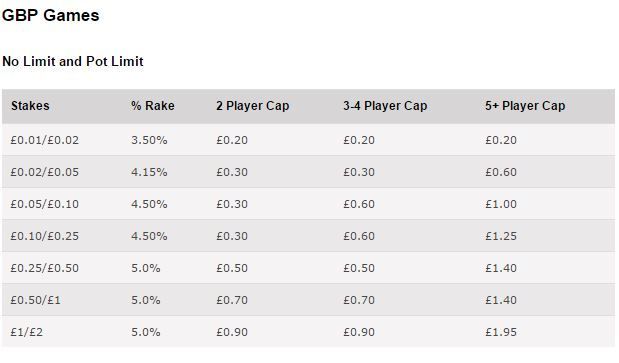619x363 pixels.
Task: Click the £0.50/£1 stakes cell
Action: click(x=36, y=300)
